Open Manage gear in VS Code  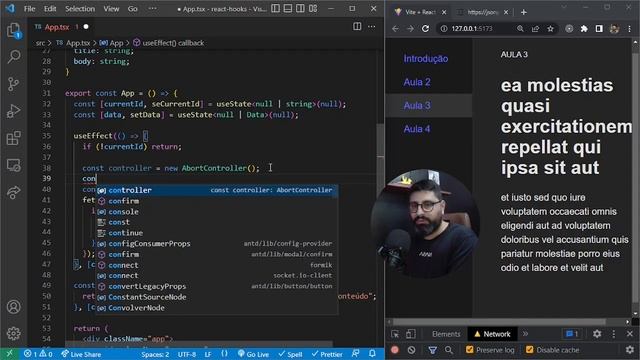[x=13, y=333]
